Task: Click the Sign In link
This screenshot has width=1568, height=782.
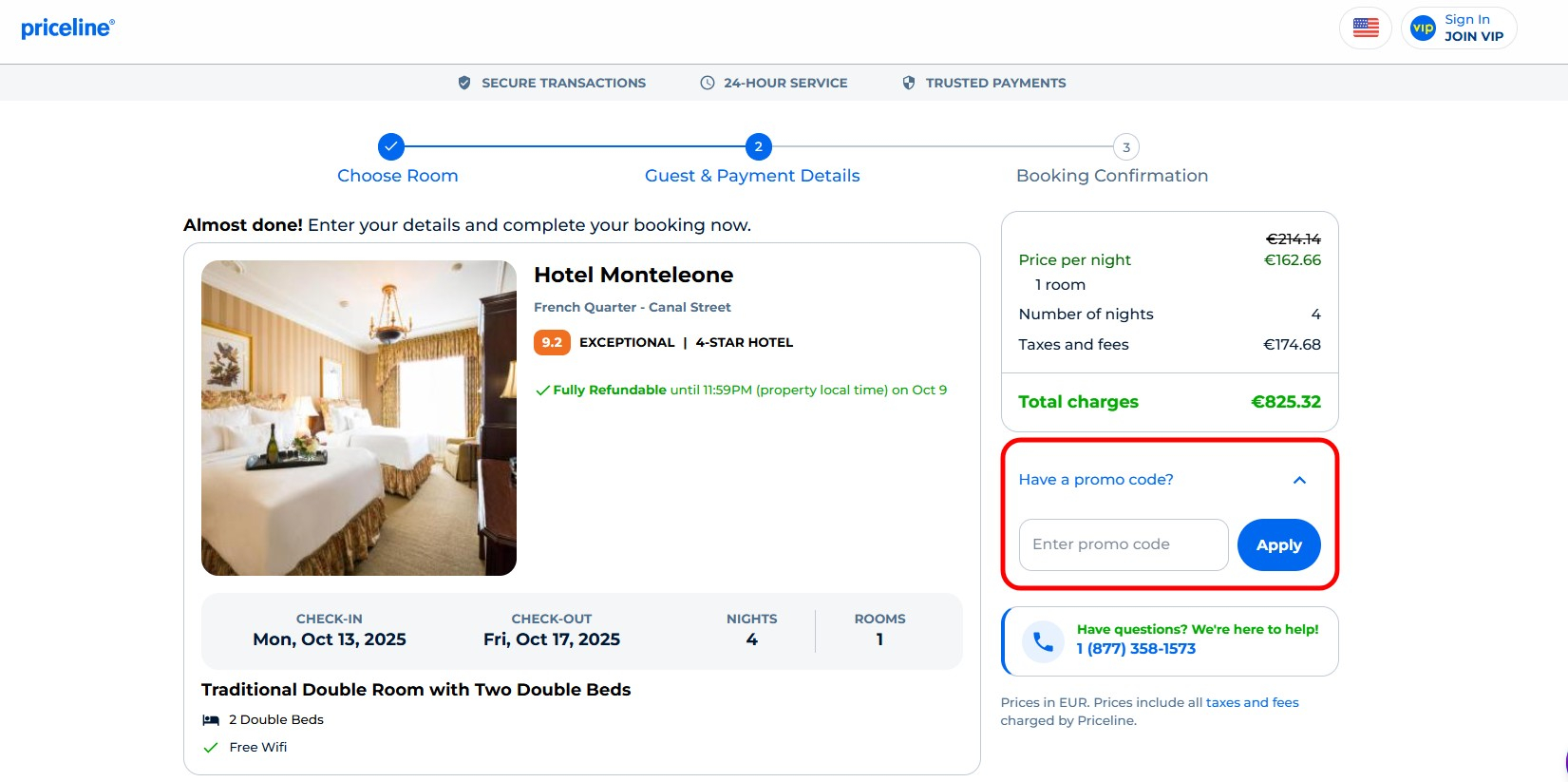Action: click(1467, 19)
